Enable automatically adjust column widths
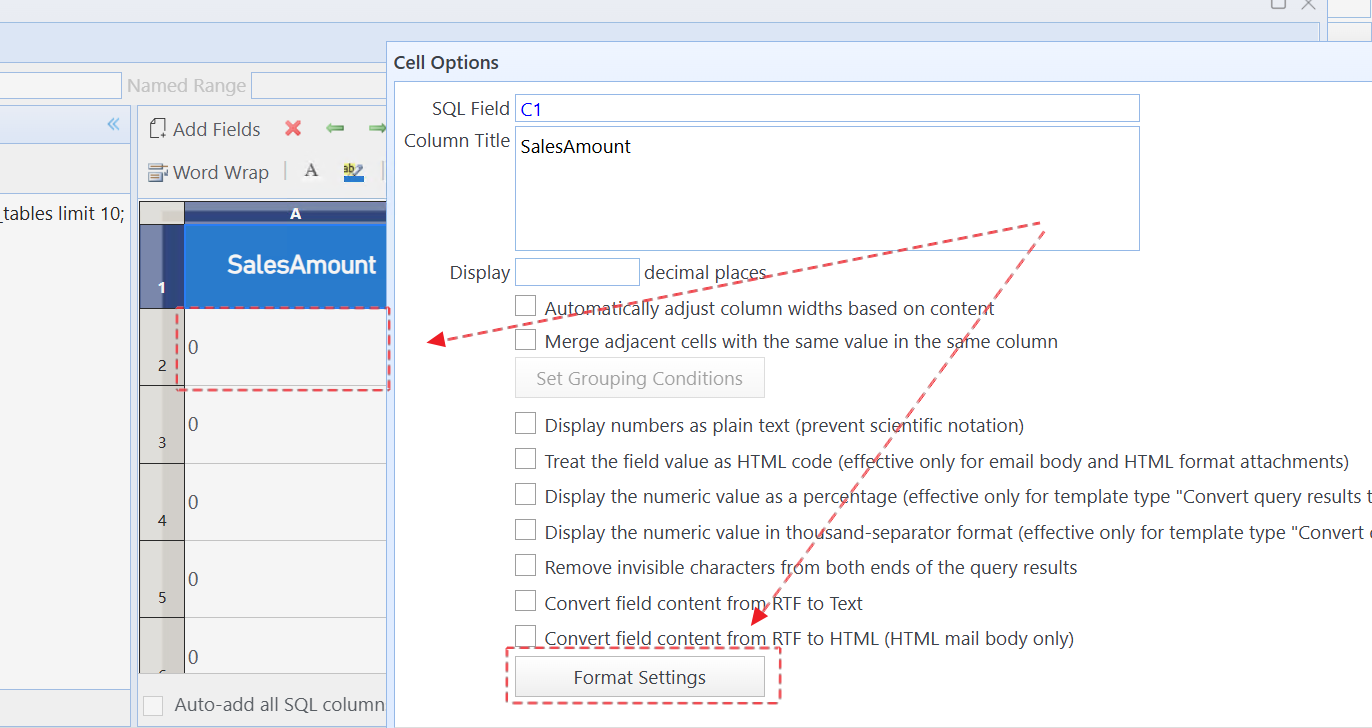1372x728 pixels. [x=526, y=306]
